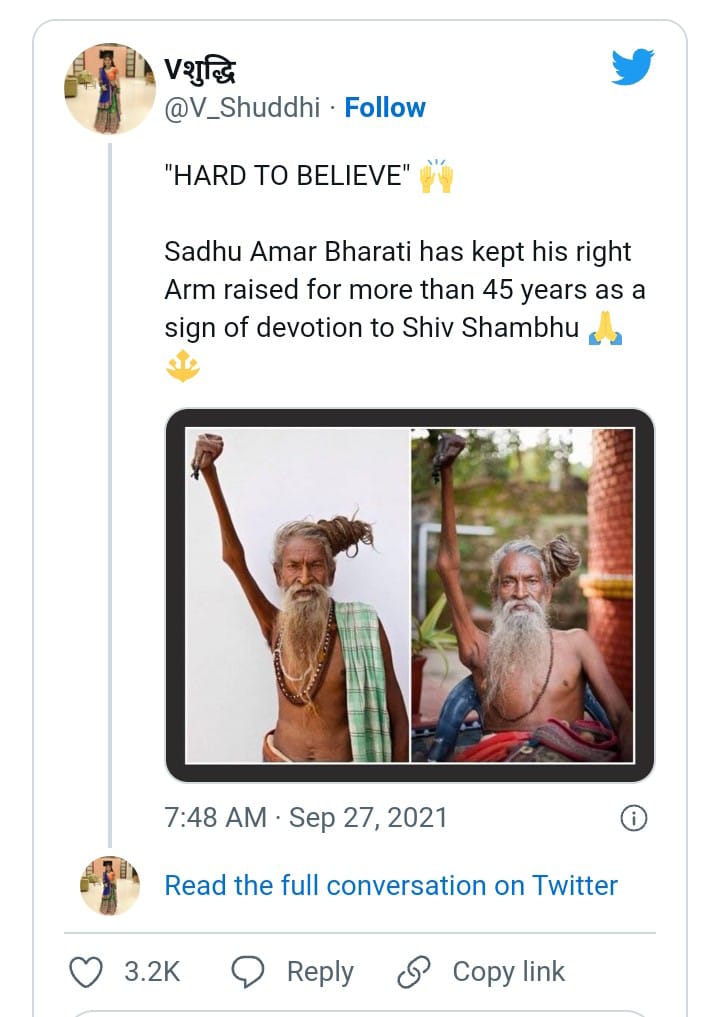This screenshot has width=720, height=1017.
Task: Open the @V_Shuddhi handle link
Action: pyautogui.click(x=242, y=108)
